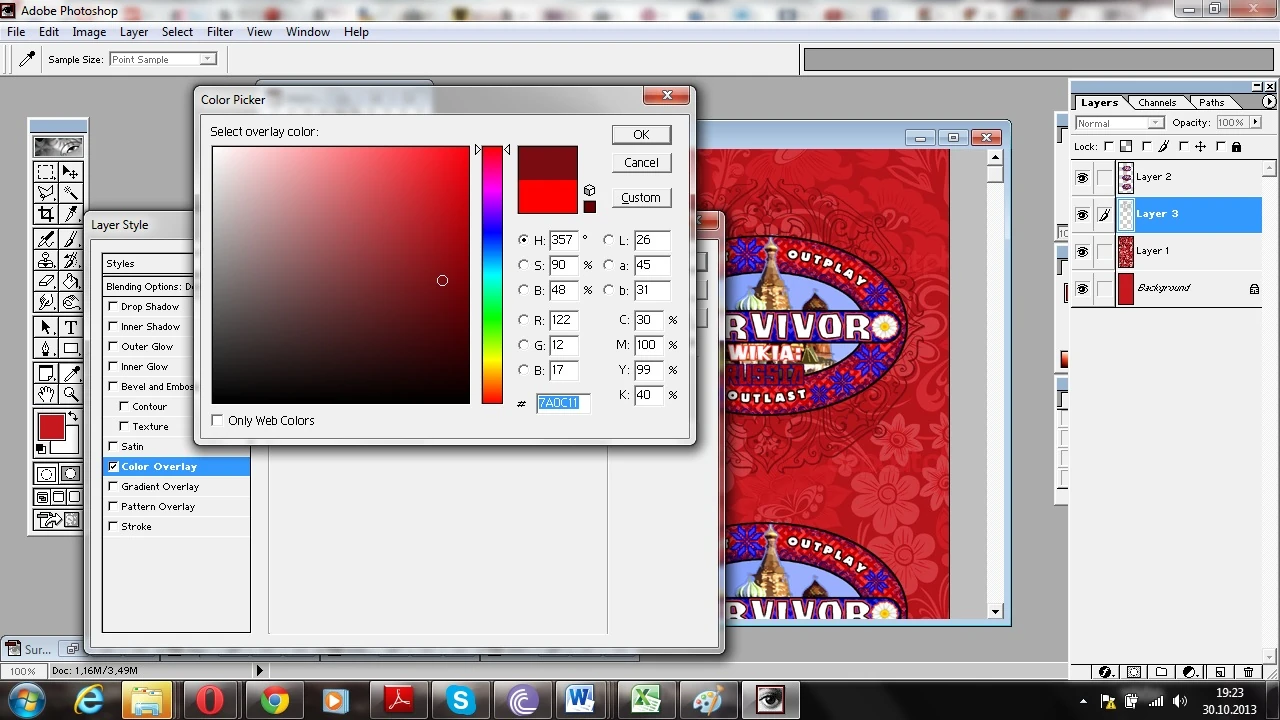Viewport: 1280px width, 720px height.
Task: Delete layer using the trash icon
Action: click(1249, 672)
